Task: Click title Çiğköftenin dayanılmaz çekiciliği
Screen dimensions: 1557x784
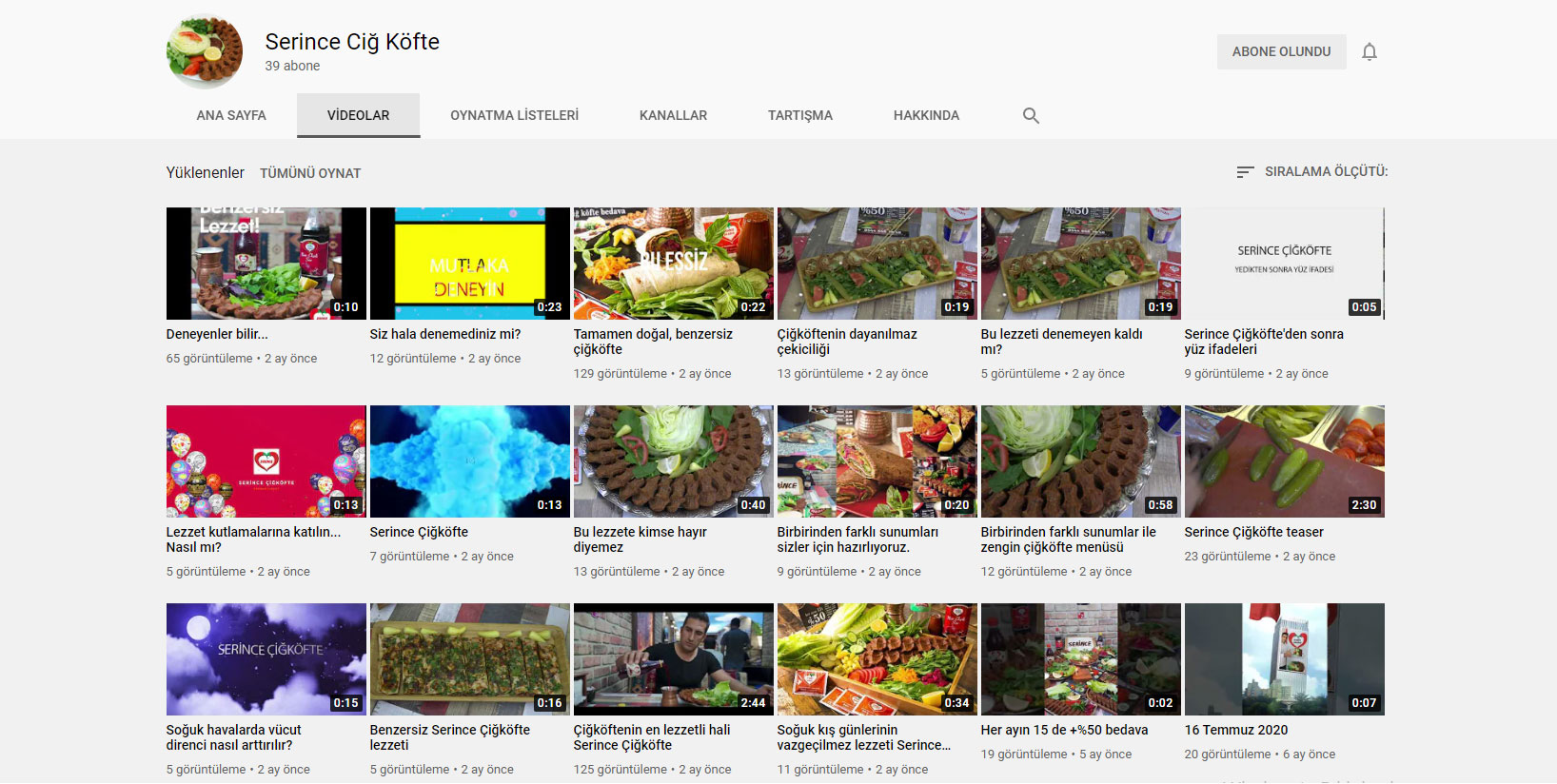Action: (x=847, y=342)
